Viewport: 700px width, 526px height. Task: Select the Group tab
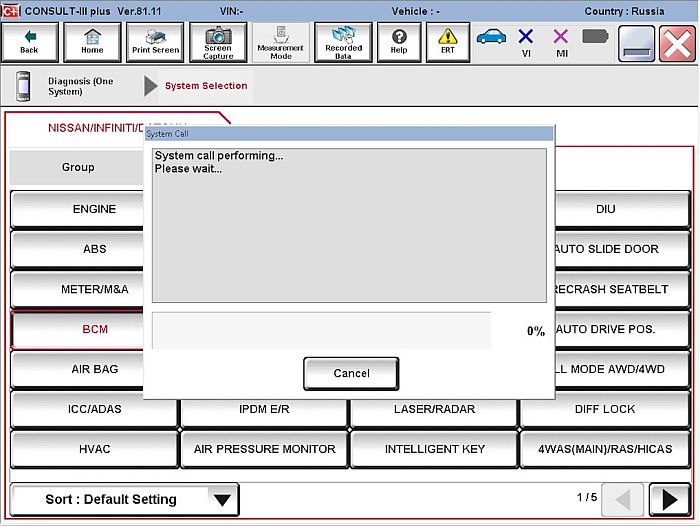pyautogui.click(x=78, y=167)
